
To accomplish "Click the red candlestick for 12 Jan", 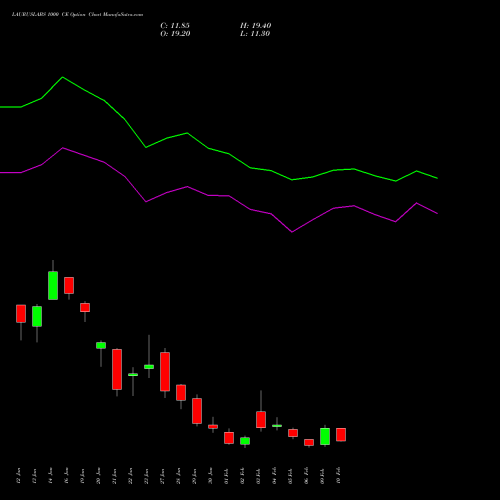I will click(21, 314).
